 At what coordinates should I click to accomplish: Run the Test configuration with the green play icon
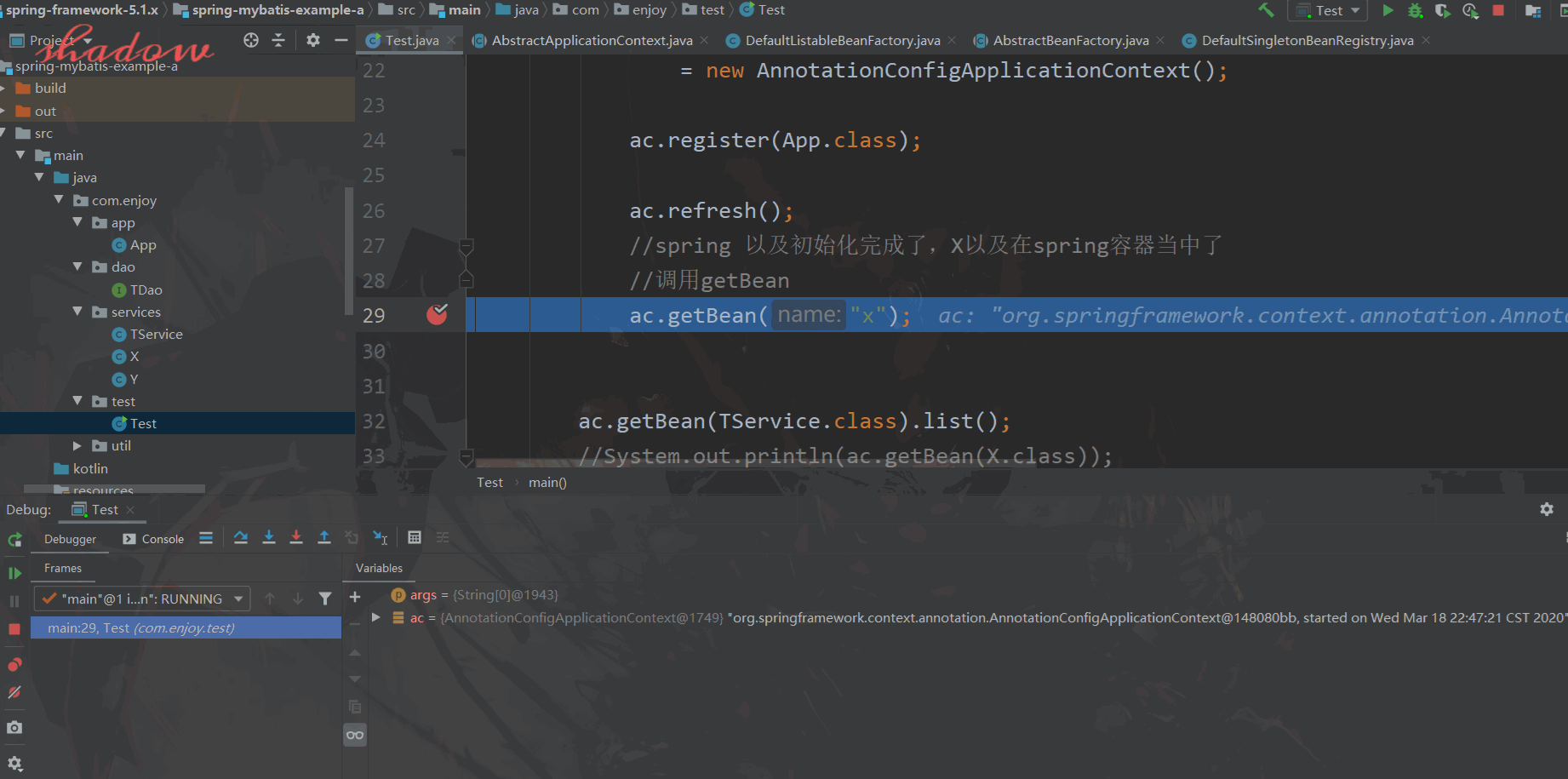pos(1388,10)
